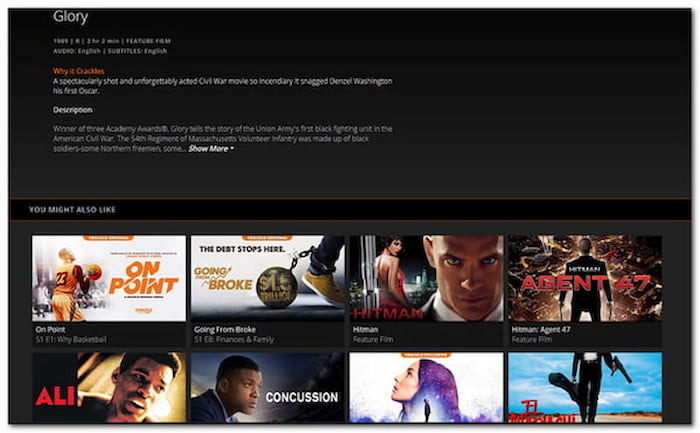This screenshot has height=433, width=700.
Task: Select the Hitman: Agent 47 poster
Action: coord(585,278)
